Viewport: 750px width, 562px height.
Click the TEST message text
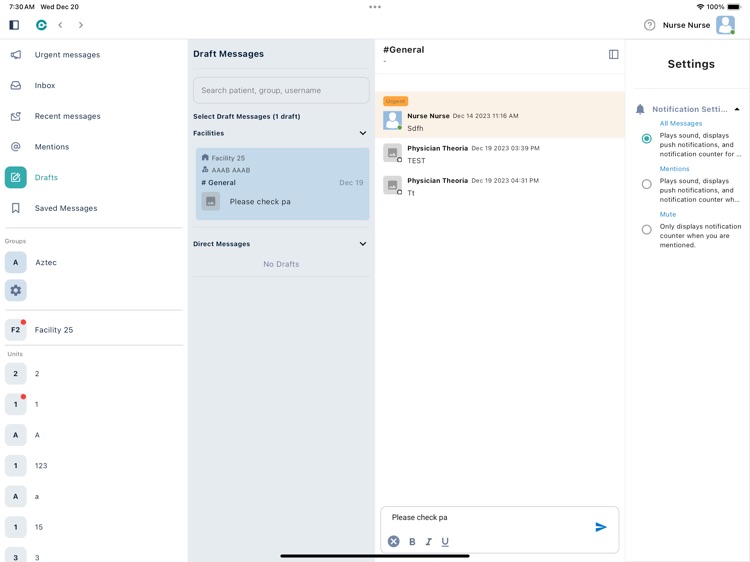(416, 161)
